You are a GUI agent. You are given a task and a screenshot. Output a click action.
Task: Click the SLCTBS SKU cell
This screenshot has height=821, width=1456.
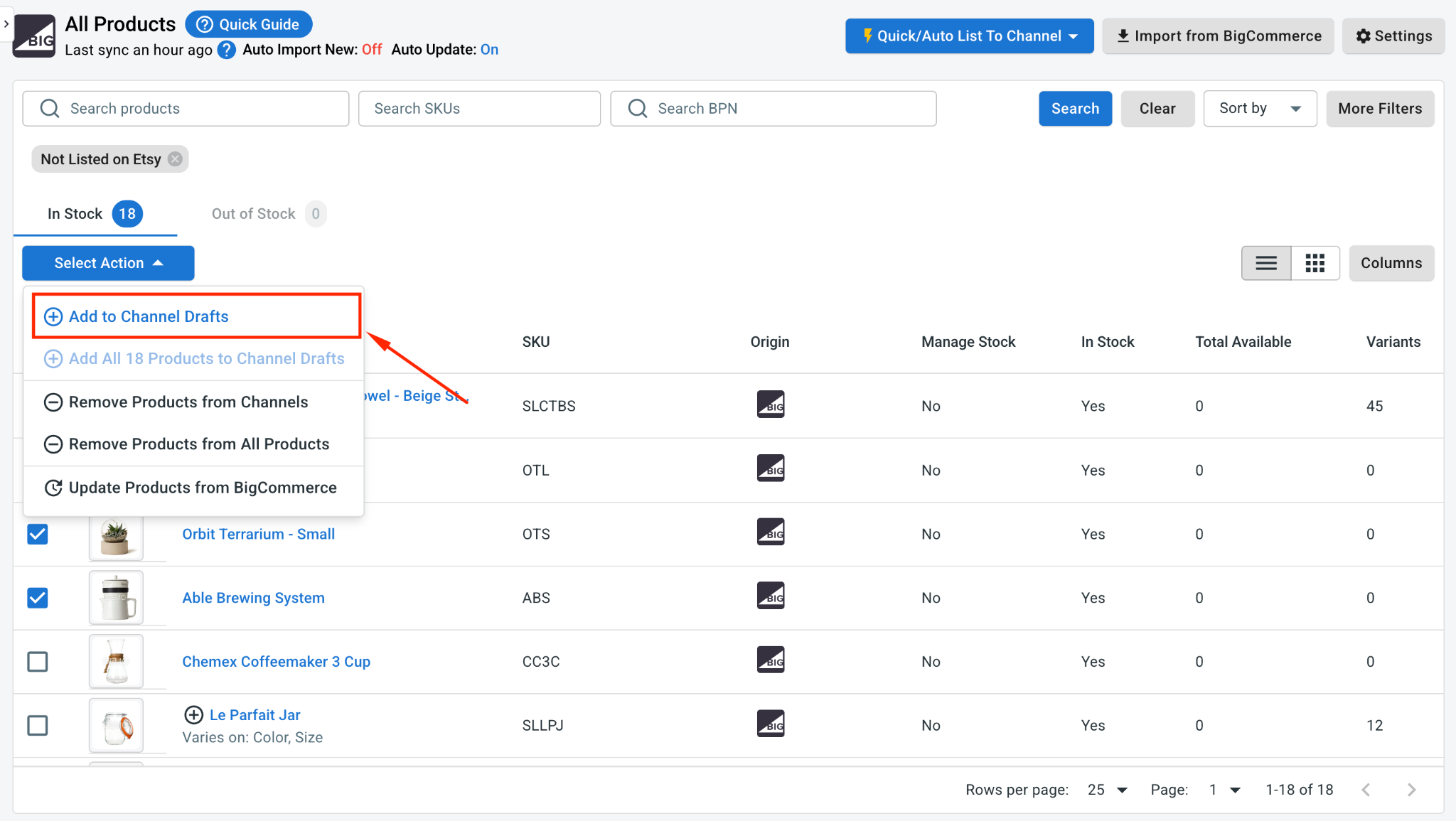(549, 406)
